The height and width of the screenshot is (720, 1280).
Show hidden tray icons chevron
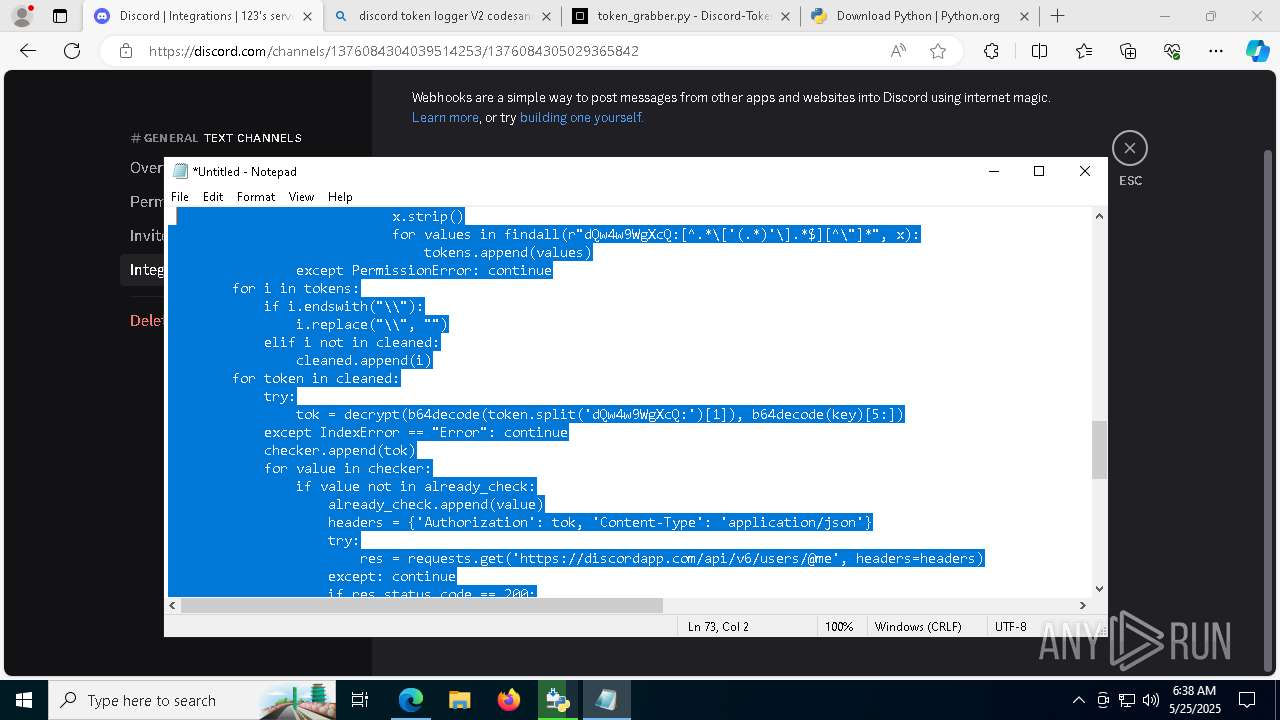[x=1078, y=700]
